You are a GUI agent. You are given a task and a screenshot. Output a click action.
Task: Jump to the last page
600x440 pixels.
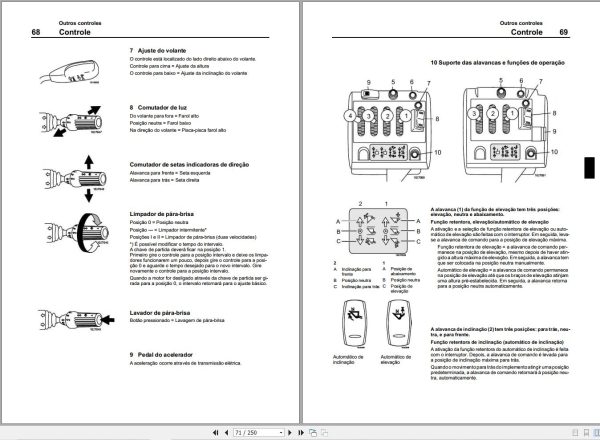(301, 433)
